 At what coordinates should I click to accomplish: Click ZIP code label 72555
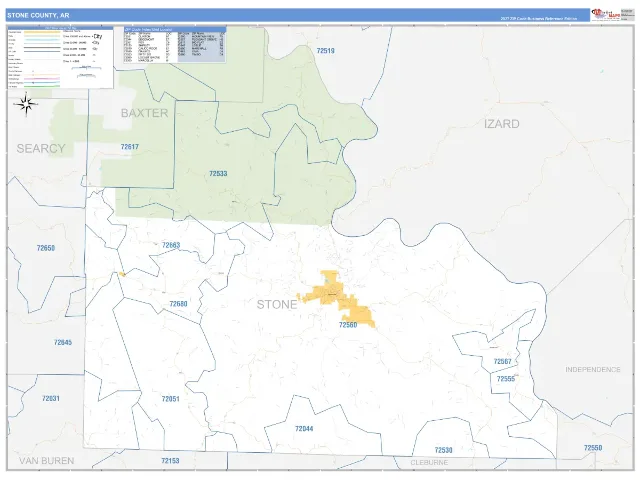tap(506, 379)
